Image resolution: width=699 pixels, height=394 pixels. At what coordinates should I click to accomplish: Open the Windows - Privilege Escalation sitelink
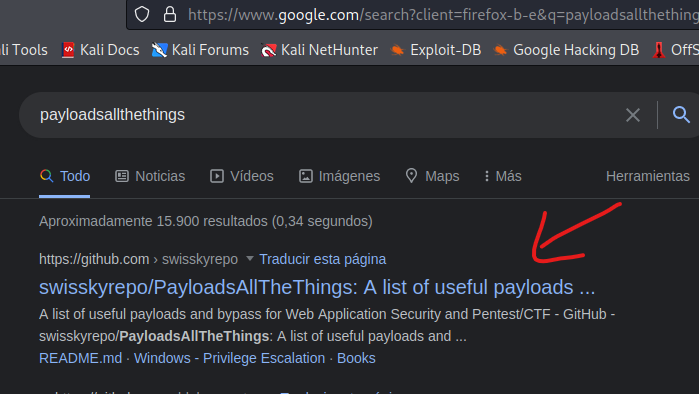tap(230, 358)
